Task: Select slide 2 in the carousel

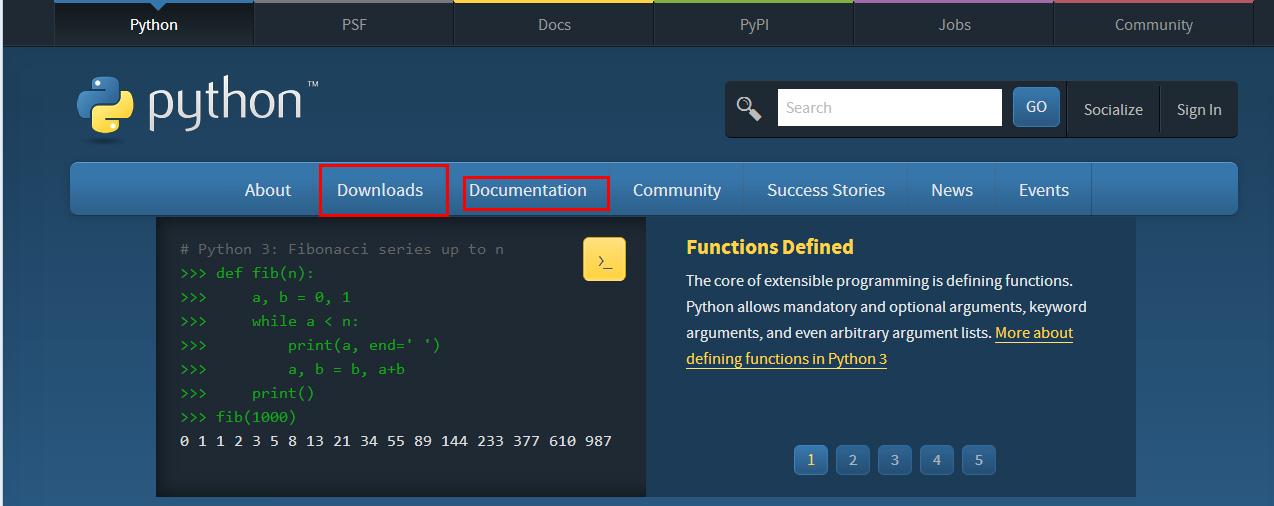Action: click(x=853, y=460)
